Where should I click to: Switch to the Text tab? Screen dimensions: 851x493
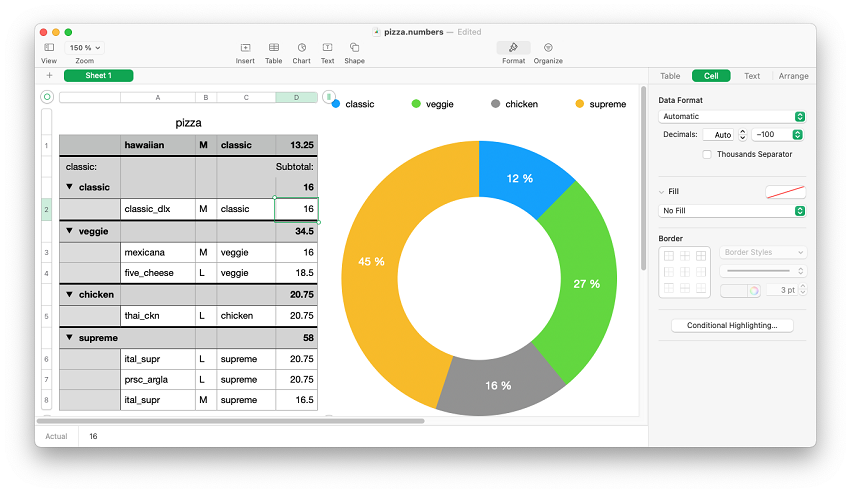(x=752, y=76)
